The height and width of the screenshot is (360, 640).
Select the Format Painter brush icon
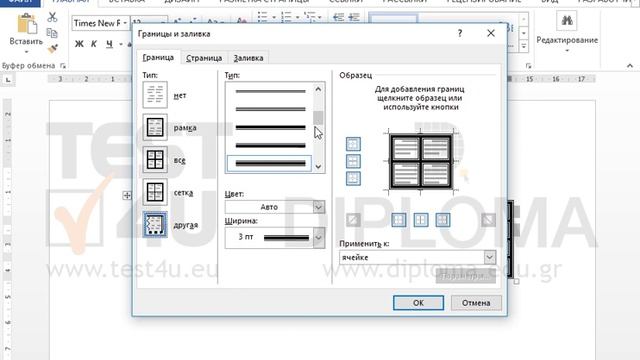point(52,49)
